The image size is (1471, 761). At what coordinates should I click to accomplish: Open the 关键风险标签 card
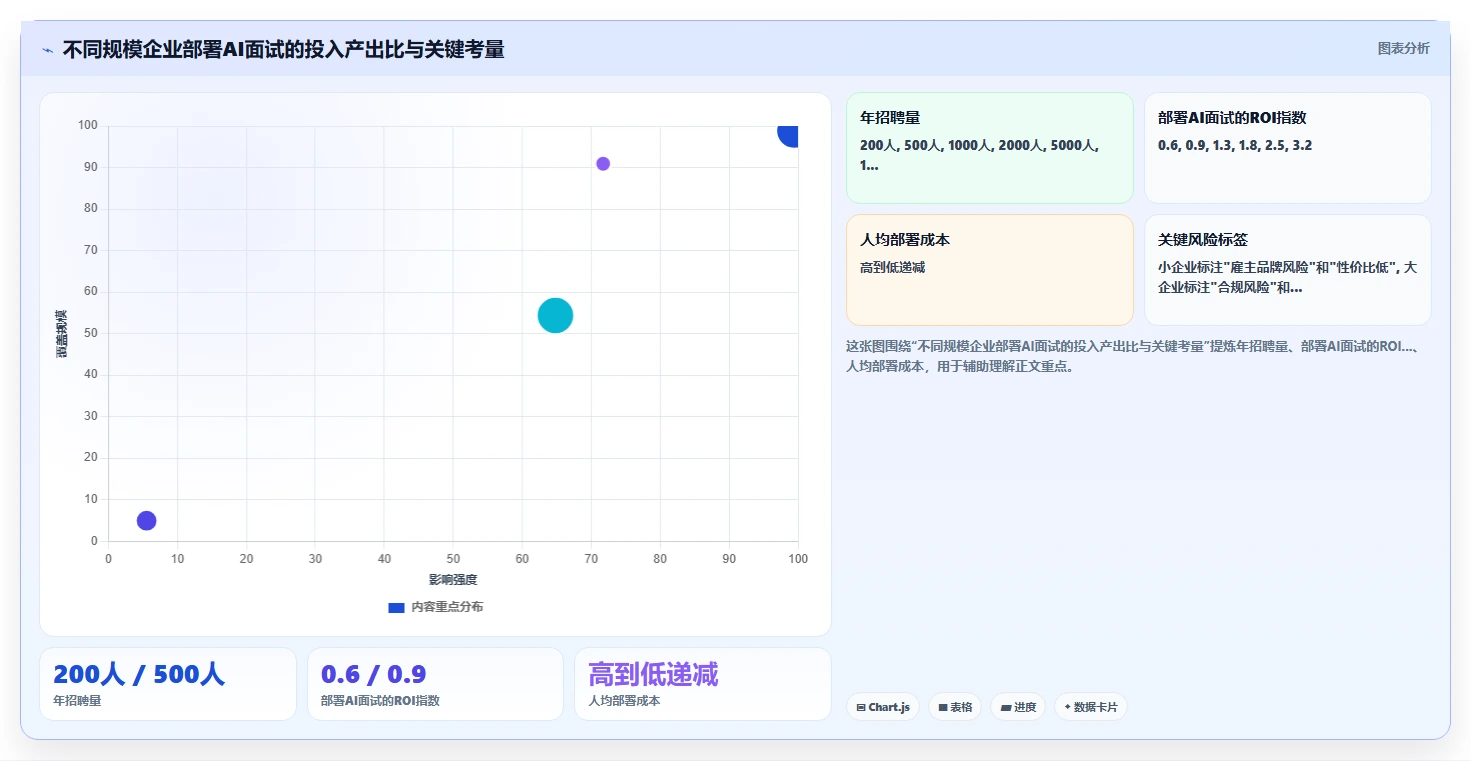[x=1287, y=270]
